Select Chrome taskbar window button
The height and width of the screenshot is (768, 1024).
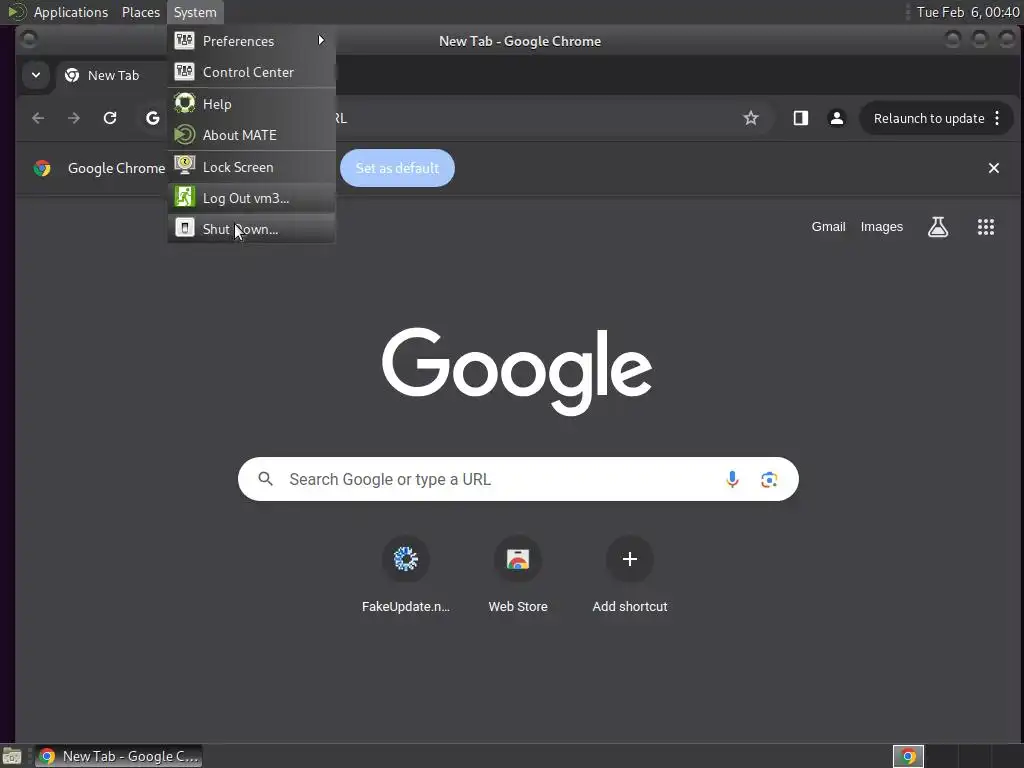(119, 756)
